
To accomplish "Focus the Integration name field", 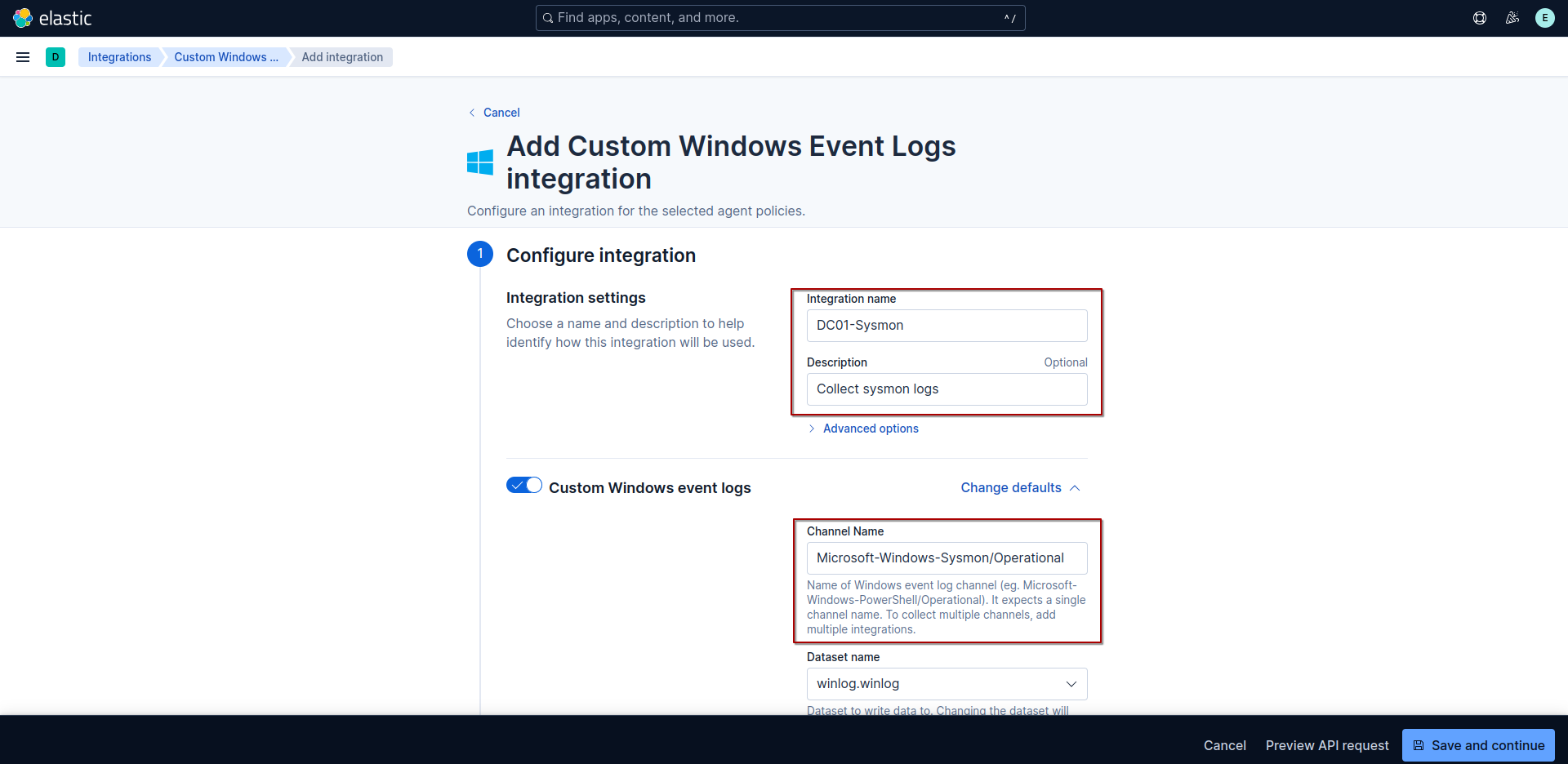I will pyautogui.click(x=947, y=326).
